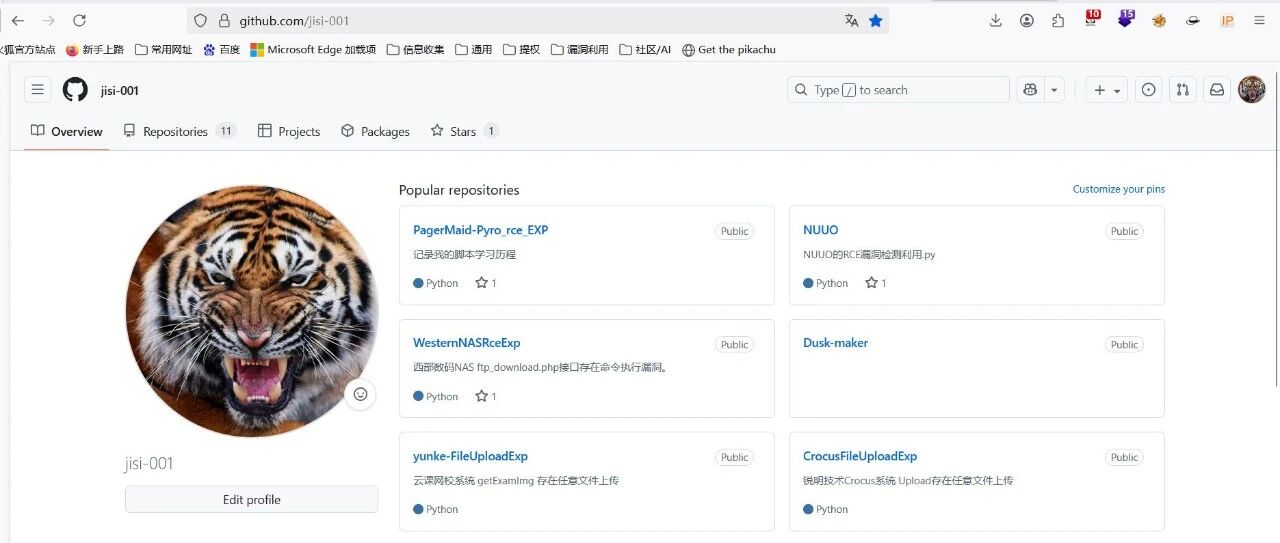Click the browser forward arrow
This screenshot has width=1280, height=543.
[x=49, y=20]
